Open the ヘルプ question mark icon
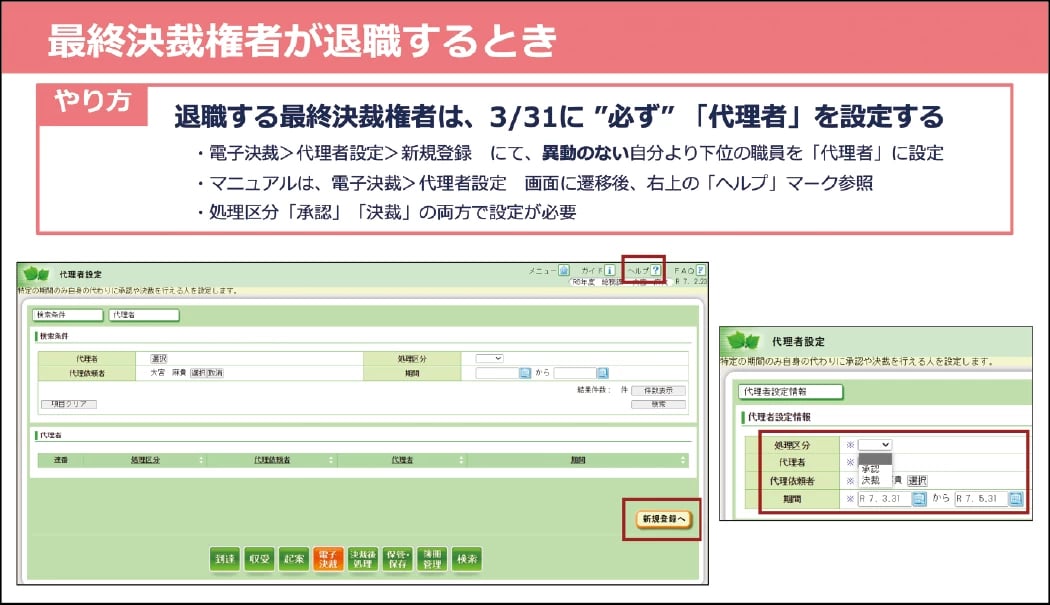1050x605 pixels. click(655, 270)
